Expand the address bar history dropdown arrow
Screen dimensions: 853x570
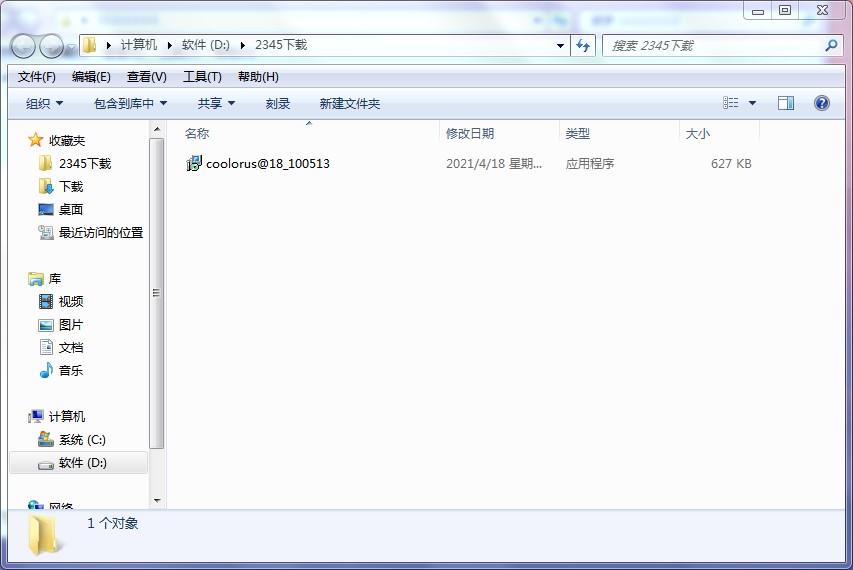coord(560,46)
